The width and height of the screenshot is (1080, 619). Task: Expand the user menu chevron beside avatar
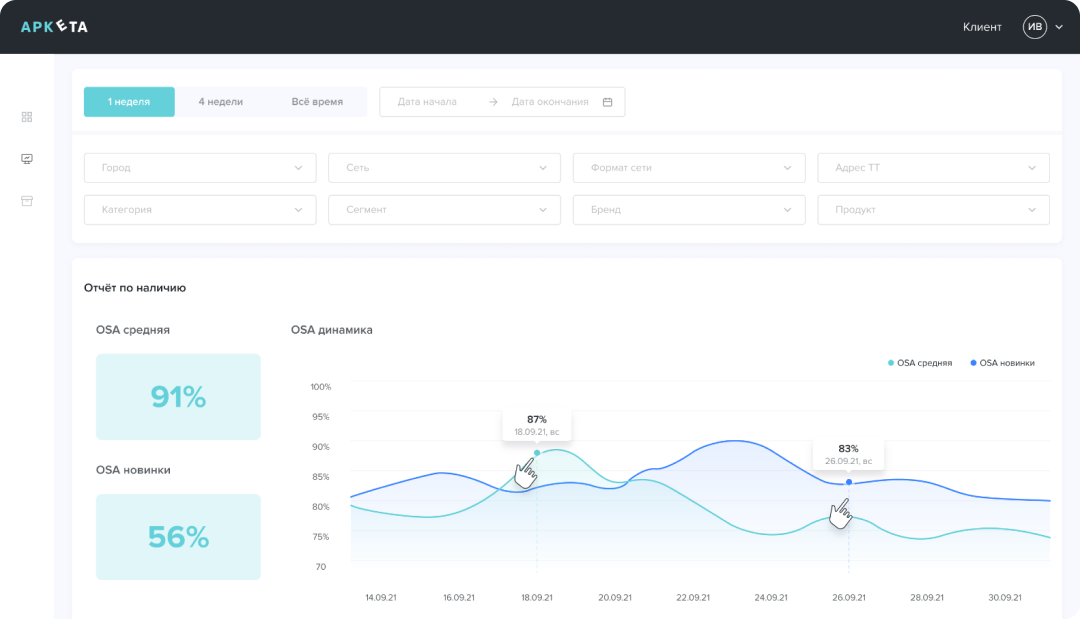[x=1059, y=27]
